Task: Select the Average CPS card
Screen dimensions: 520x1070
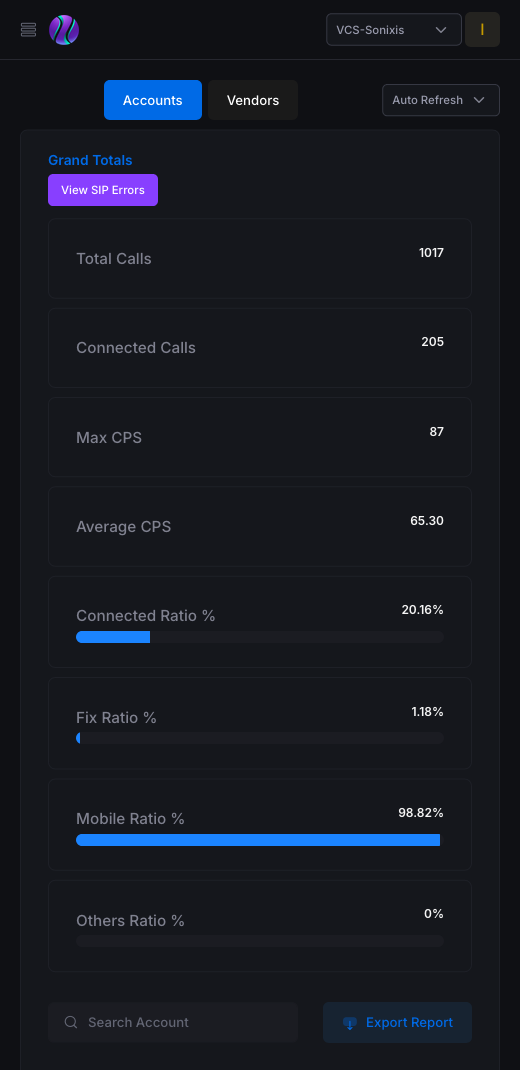Action: (x=260, y=527)
